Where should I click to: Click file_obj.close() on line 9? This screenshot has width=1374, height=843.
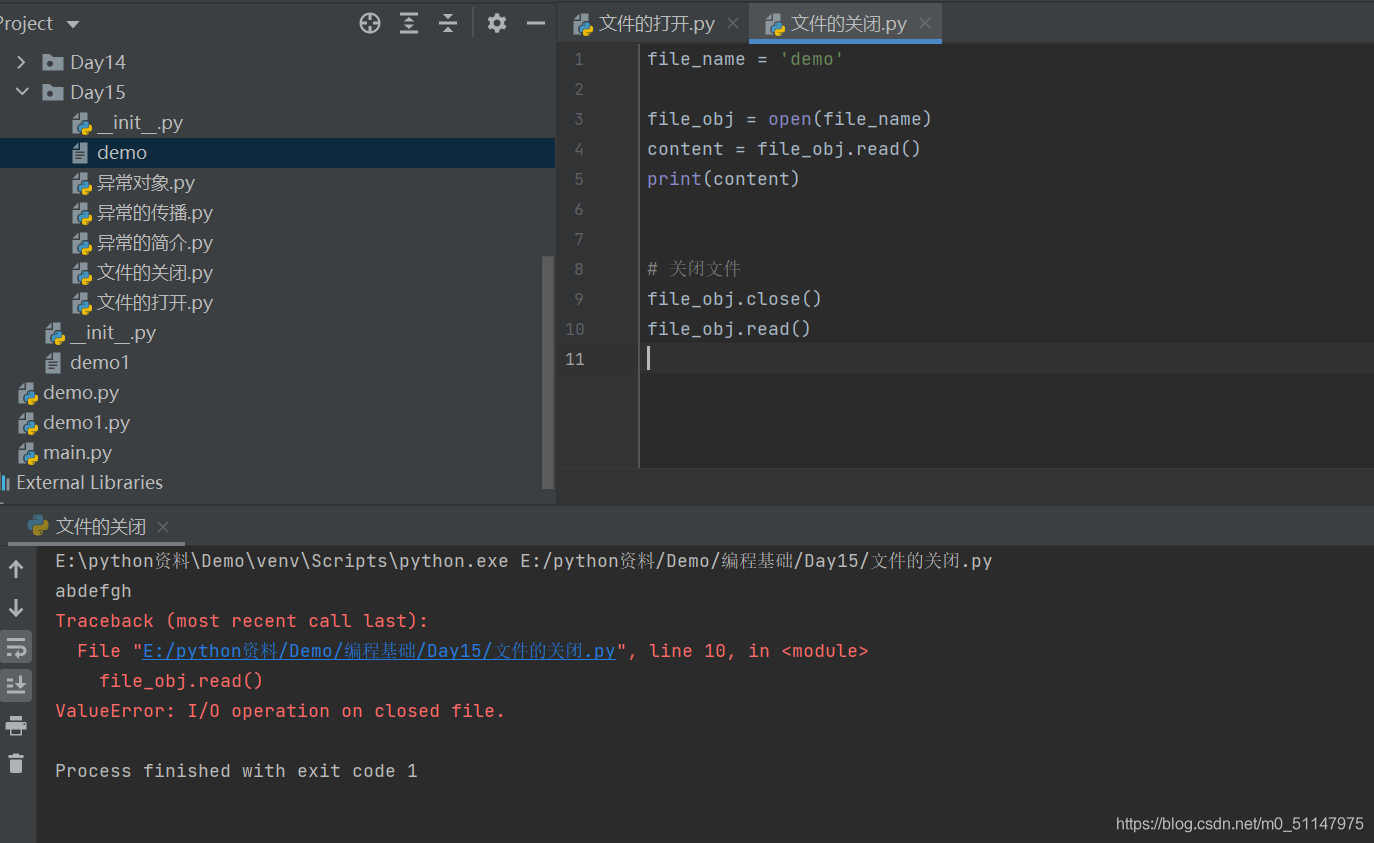(734, 299)
